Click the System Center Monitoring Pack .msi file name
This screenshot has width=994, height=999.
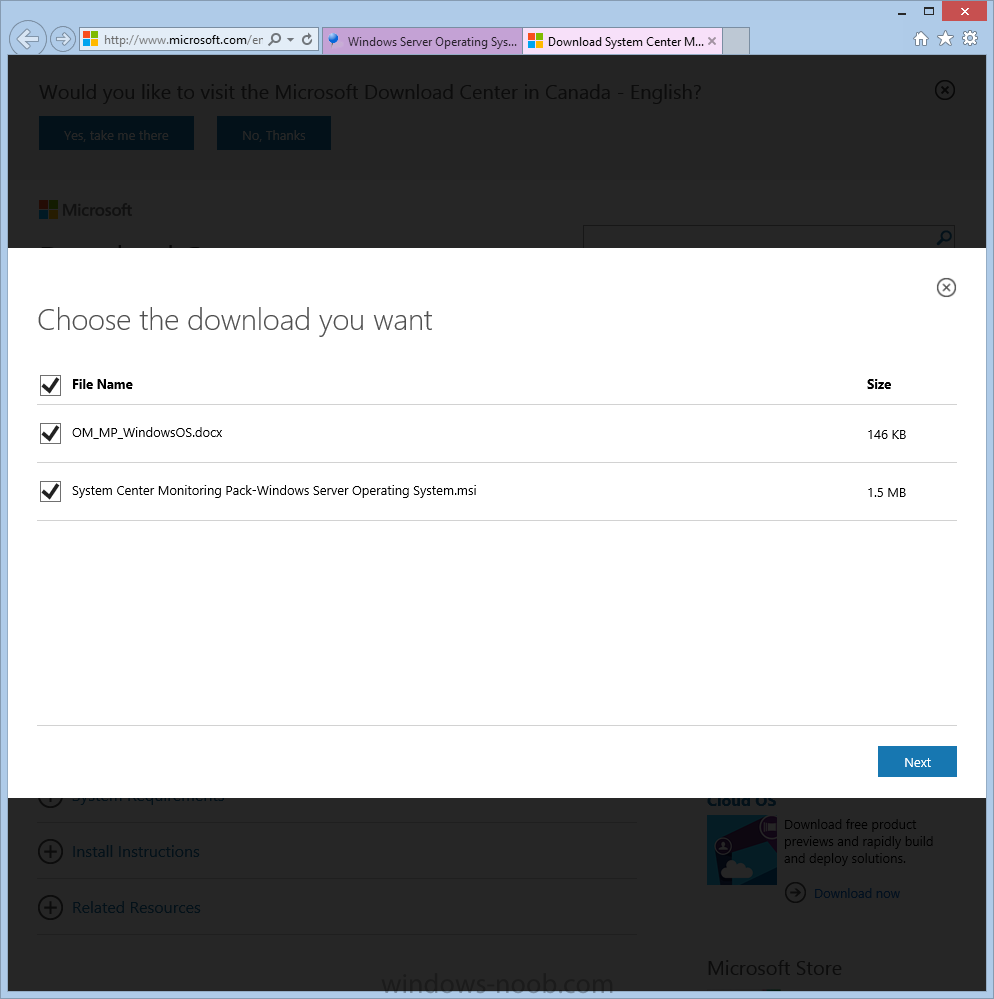pyautogui.click(x=274, y=491)
